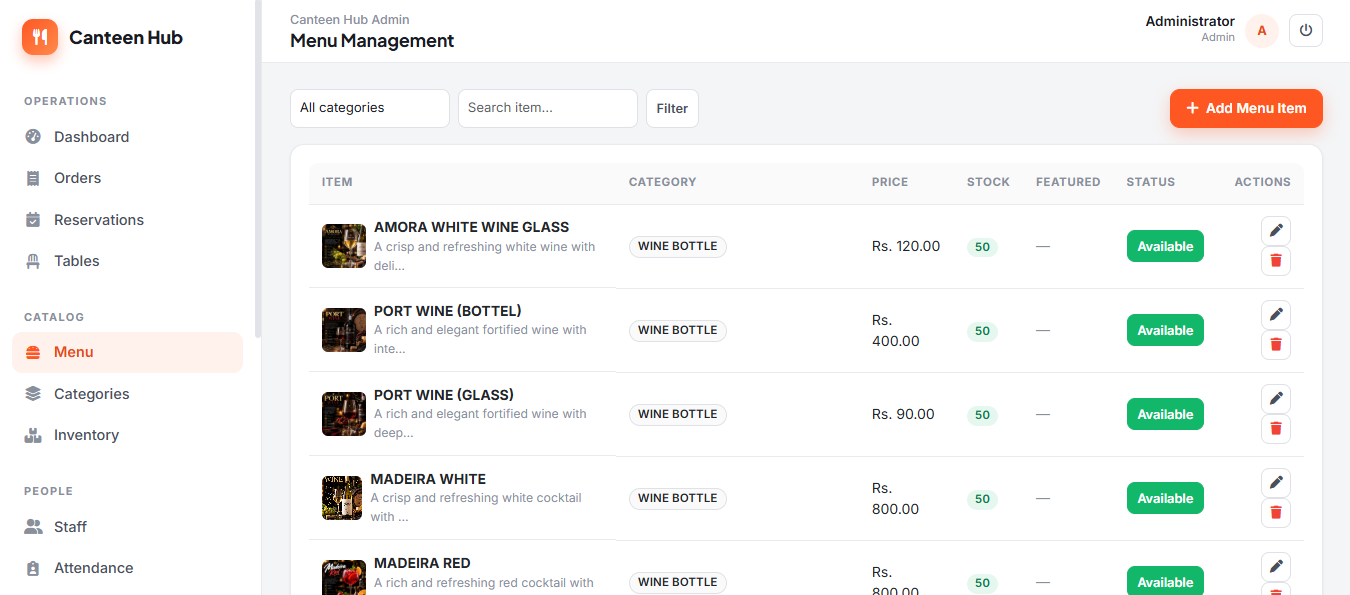Click the STOCK column header
1350x595 pixels.
(x=988, y=182)
